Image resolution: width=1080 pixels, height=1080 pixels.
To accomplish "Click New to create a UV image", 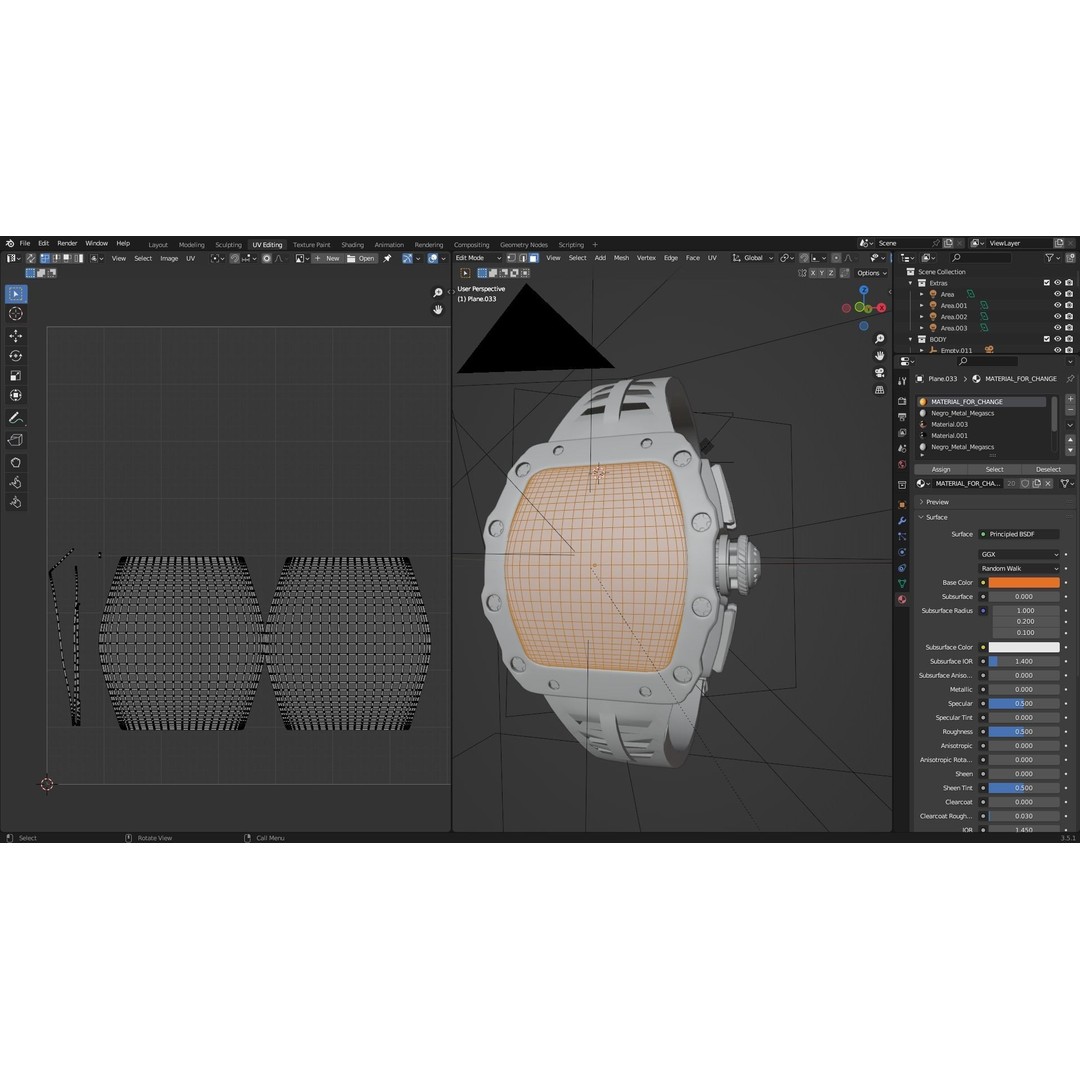I will click(x=332, y=258).
